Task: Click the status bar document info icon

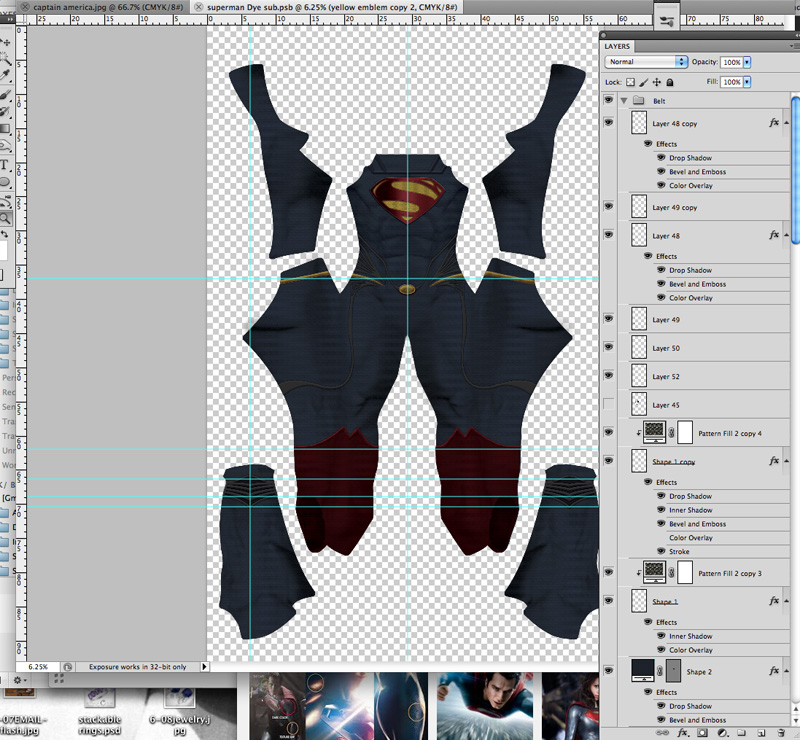Action: tap(68, 667)
